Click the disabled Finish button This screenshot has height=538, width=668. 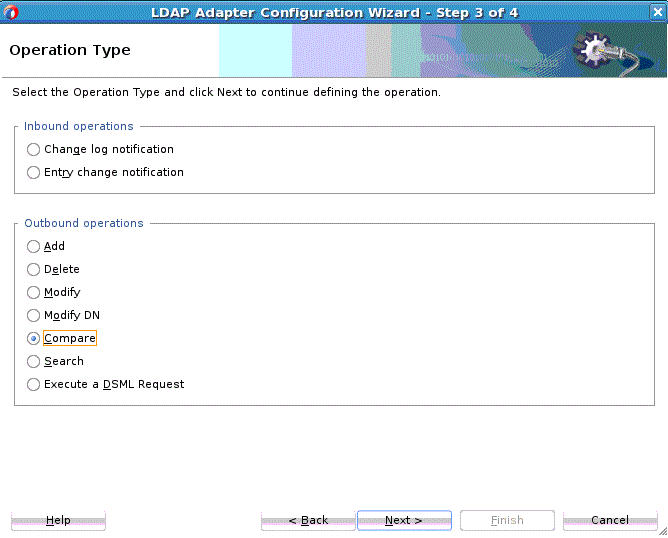click(x=507, y=521)
